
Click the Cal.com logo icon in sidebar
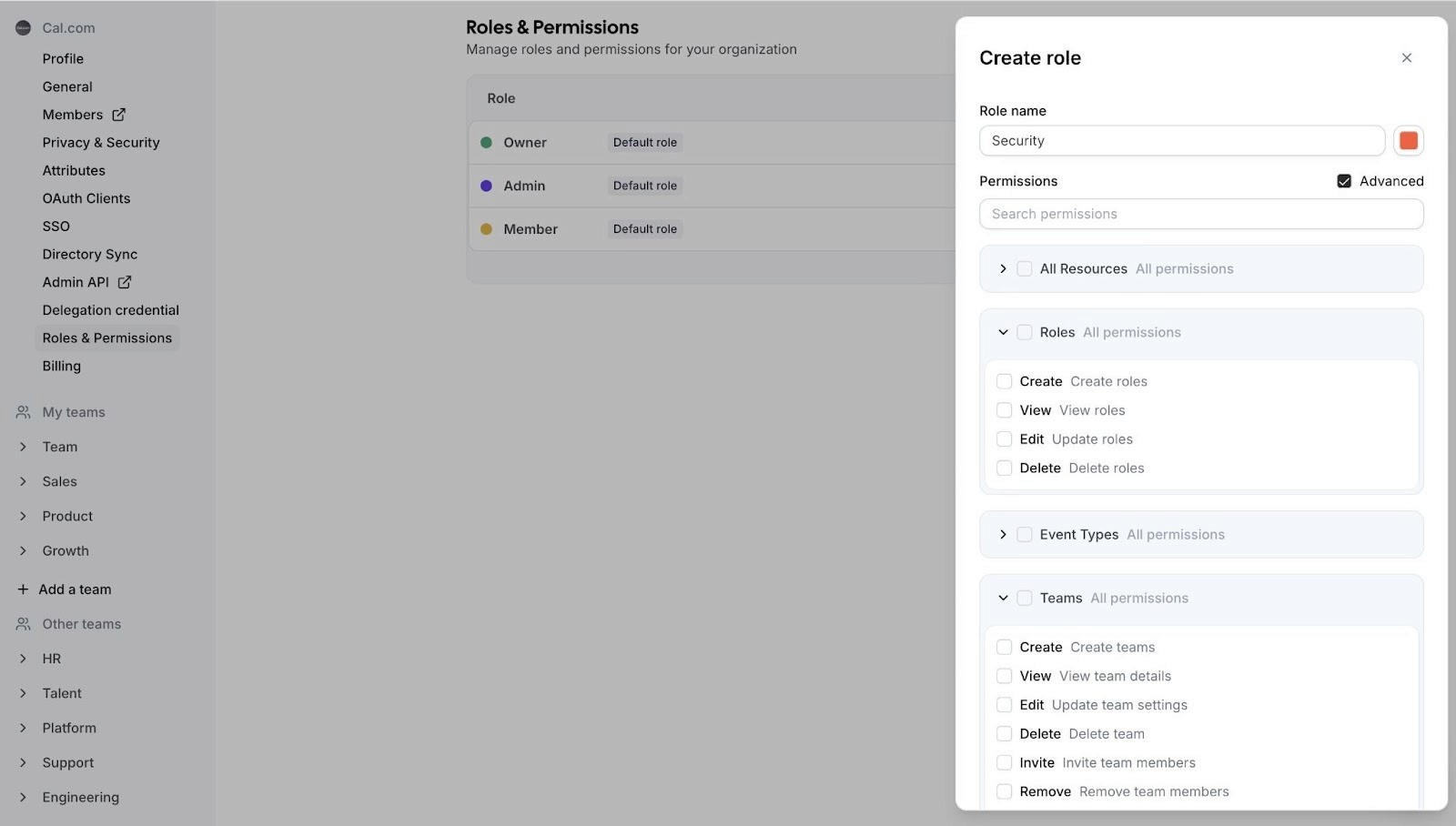pyautogui.click(x=22, y=27)
